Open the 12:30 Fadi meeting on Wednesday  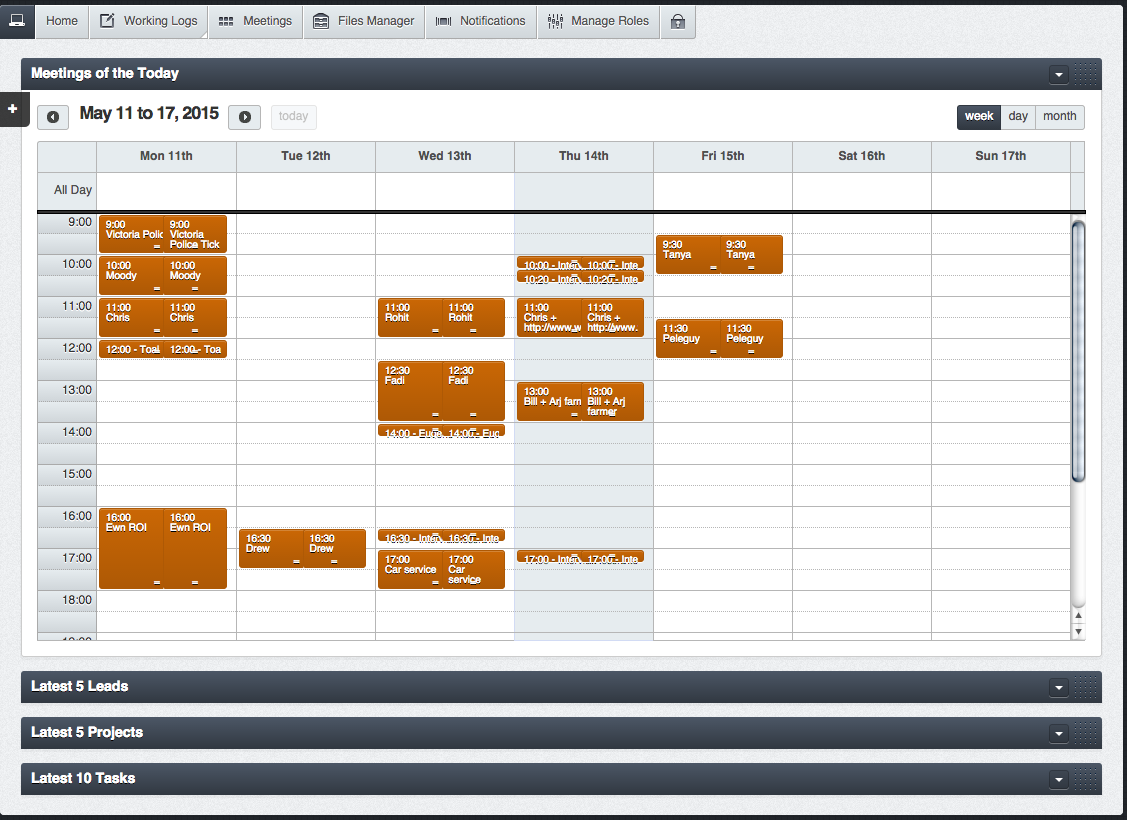point(410,391)
